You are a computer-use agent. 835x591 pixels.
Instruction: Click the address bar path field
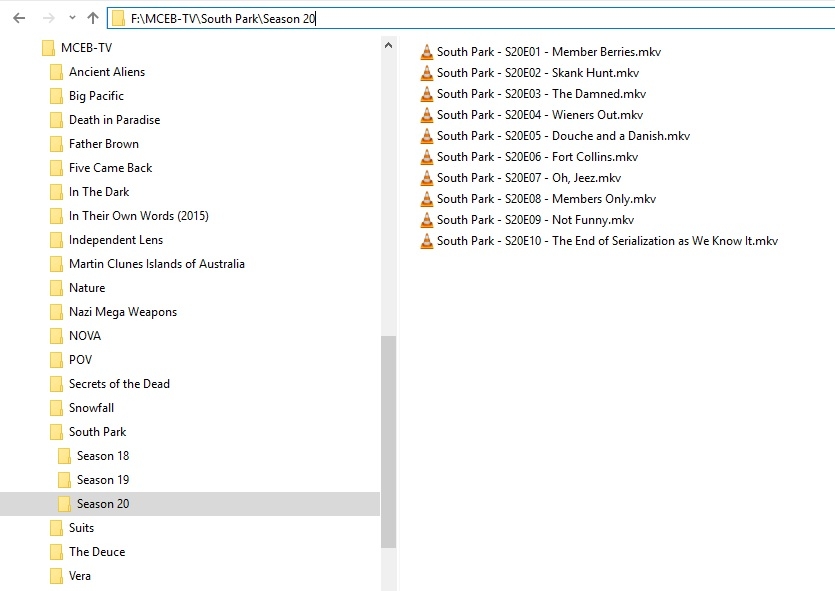click(x=471, y=19)
